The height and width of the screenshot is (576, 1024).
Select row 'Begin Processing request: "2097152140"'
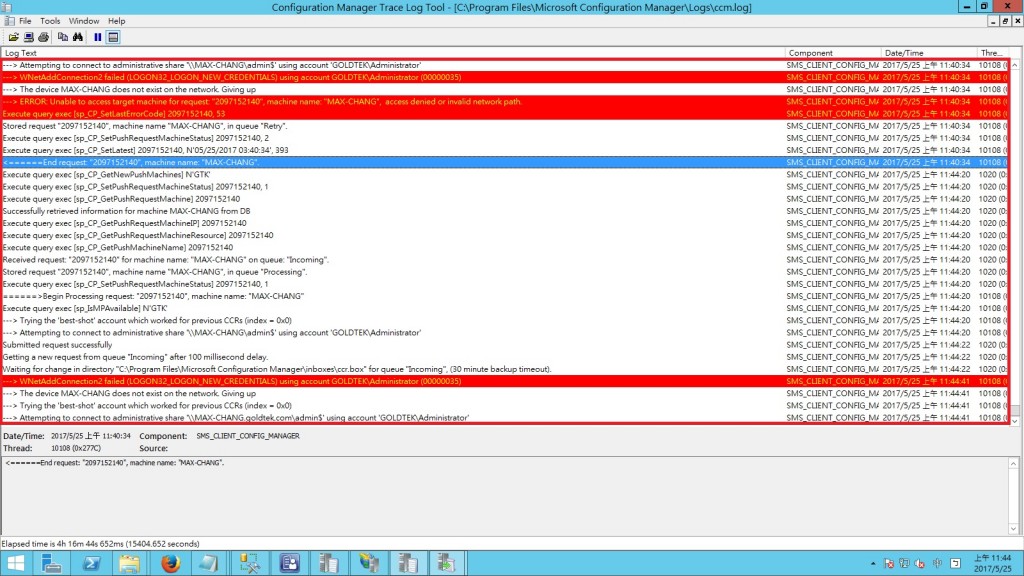tap(505, 296)
